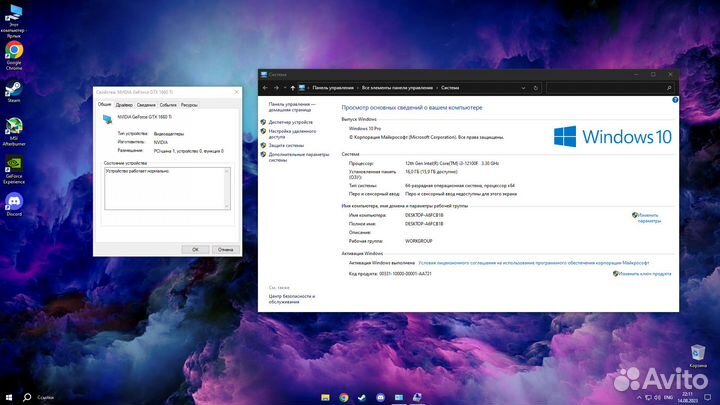Open the Windows Start menu
The width and height of the screenshot is (720, 405).
pos(9,397)
